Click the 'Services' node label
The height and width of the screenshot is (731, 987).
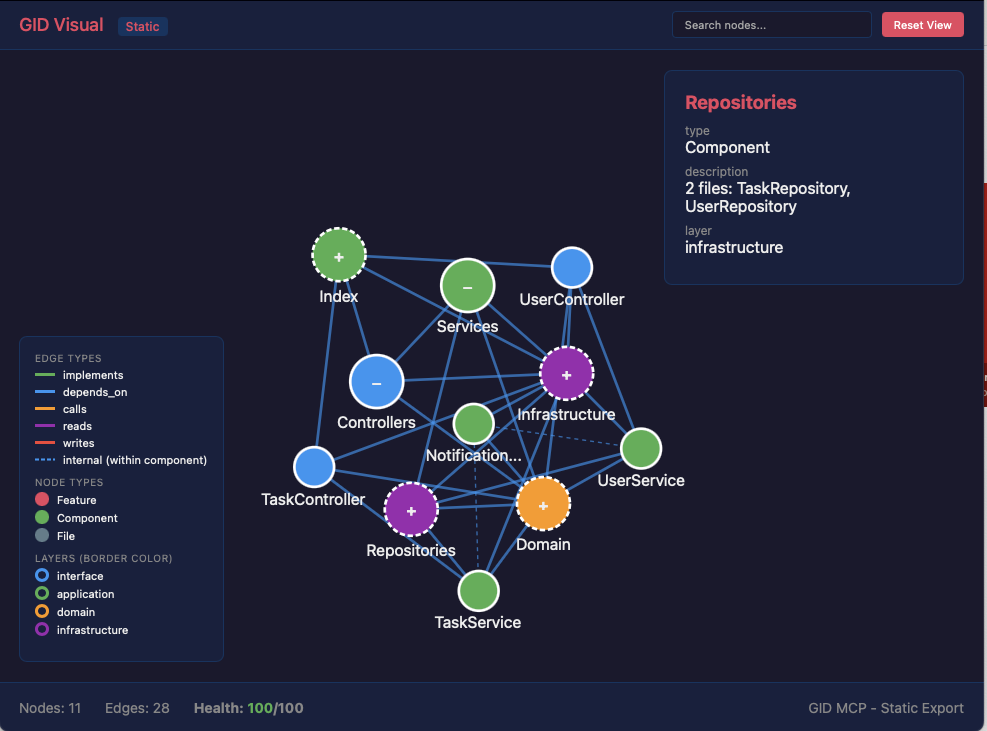click(468, 327)
